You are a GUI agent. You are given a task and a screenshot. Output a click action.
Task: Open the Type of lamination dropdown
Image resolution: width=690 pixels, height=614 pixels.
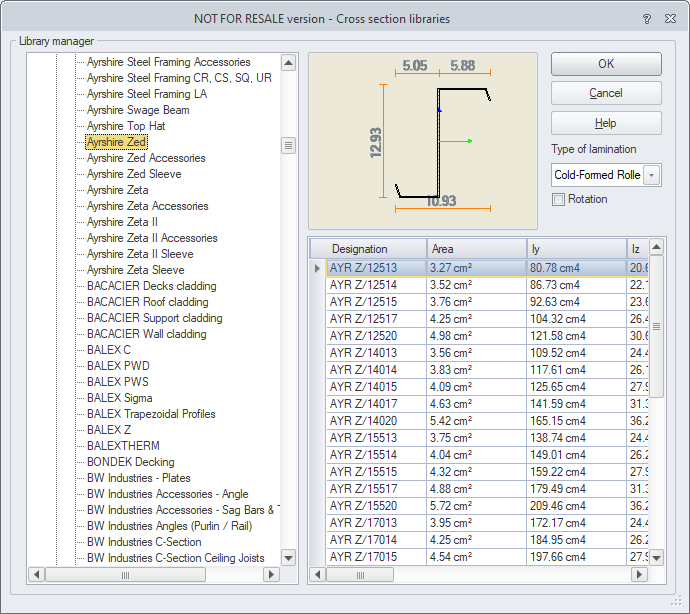pyautogui.click(x=652, y=175)
